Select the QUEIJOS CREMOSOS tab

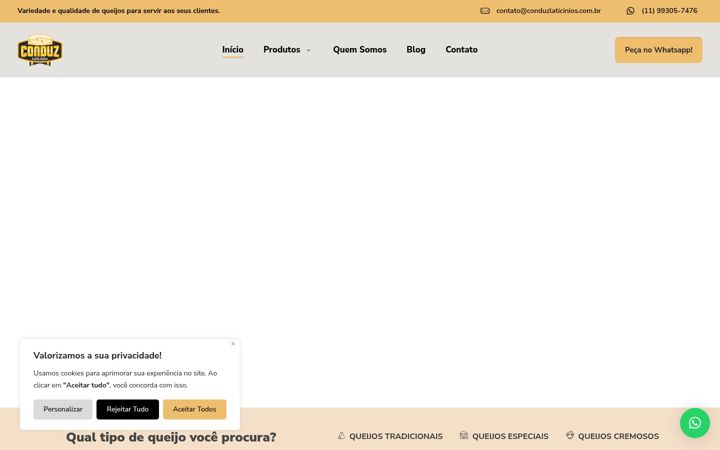tap(618, 436)
